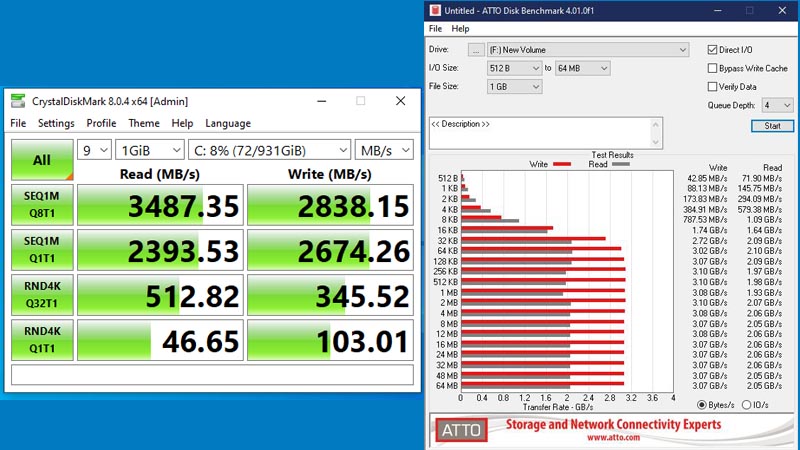800x450 pixels.
Task: Click the ATTO Disk Benchmark title bar icon
Action: pos(435,10)
